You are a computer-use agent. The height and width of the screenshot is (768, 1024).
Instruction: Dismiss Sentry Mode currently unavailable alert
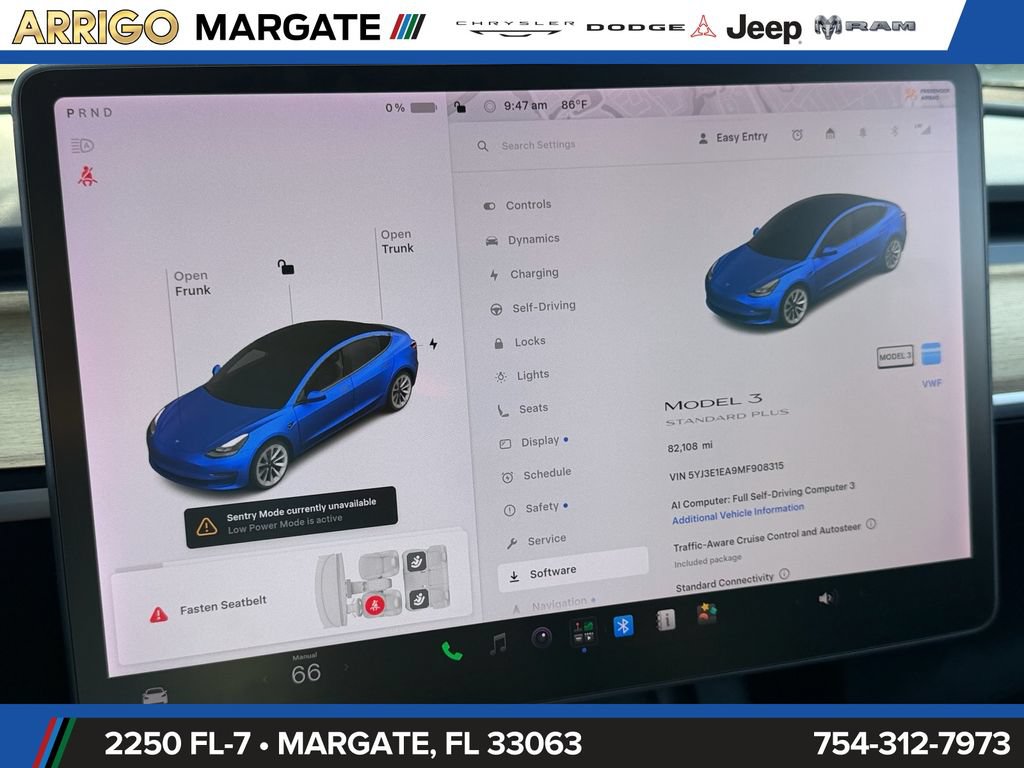tap(291, 517)
